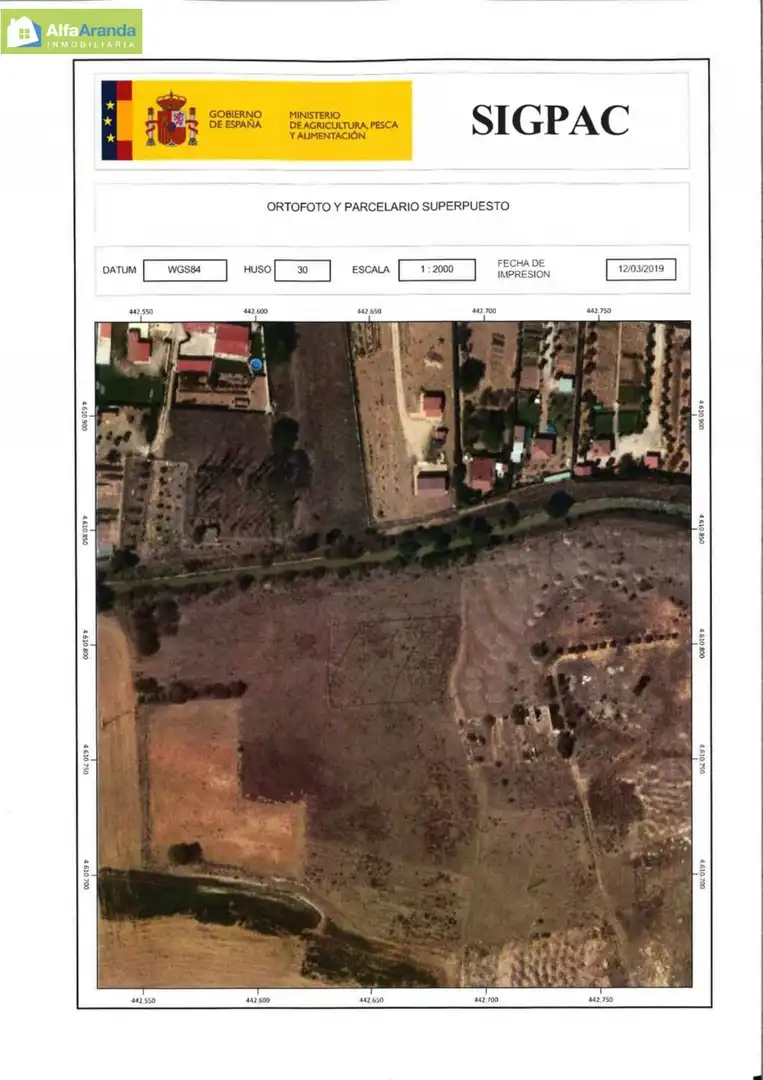The height and width of the screenshot is (1080, 763).
Task: Click bottom axis coordinate 442.700
Action: (x=485, y=999)
